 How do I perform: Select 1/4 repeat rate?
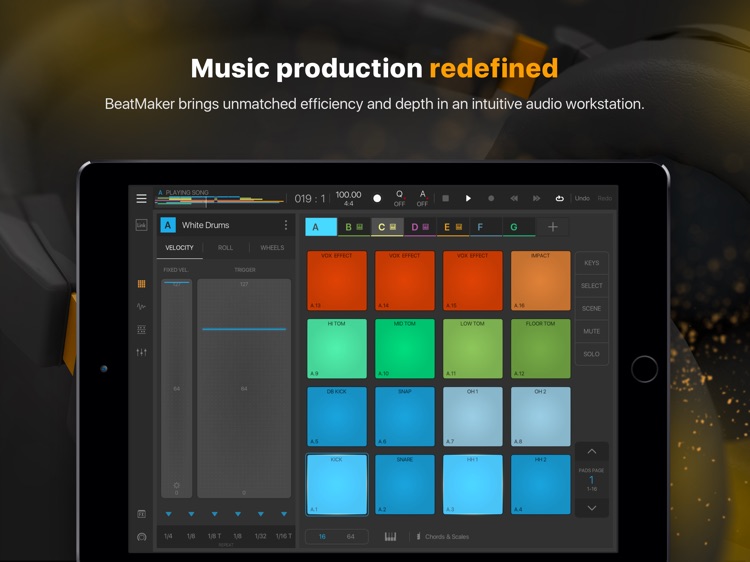168,536
